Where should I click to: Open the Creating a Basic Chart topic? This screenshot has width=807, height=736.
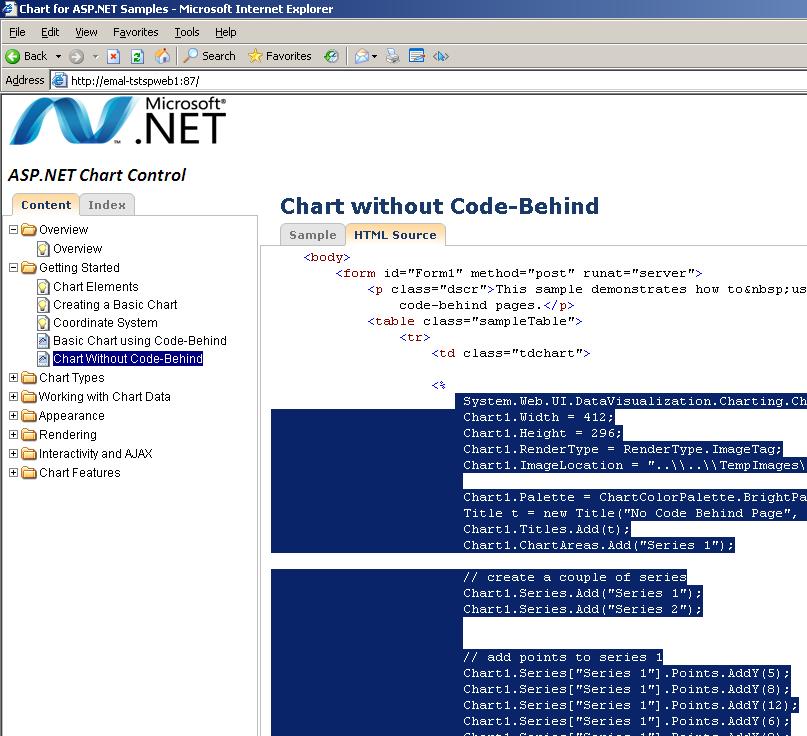pos(115,305)
